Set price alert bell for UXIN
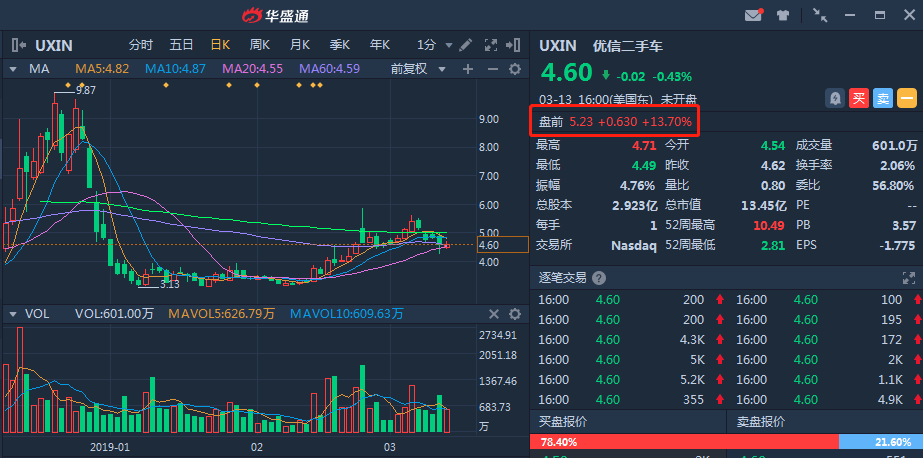The image size is (923, 458). [835, 98]
